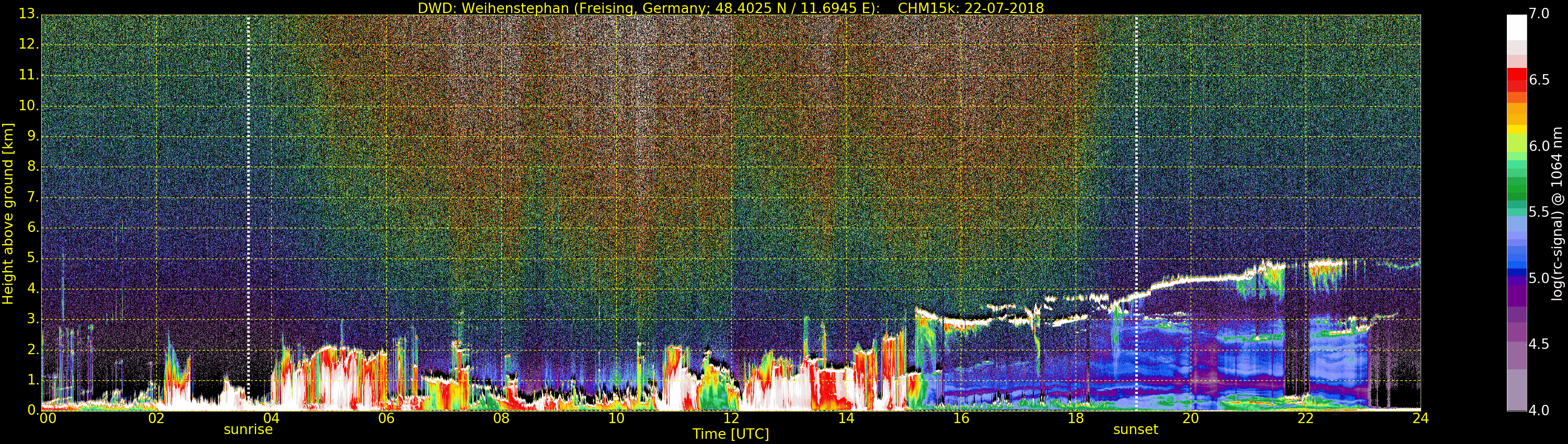Click the colorbar tick value '6.5'

pos(1539,80)
